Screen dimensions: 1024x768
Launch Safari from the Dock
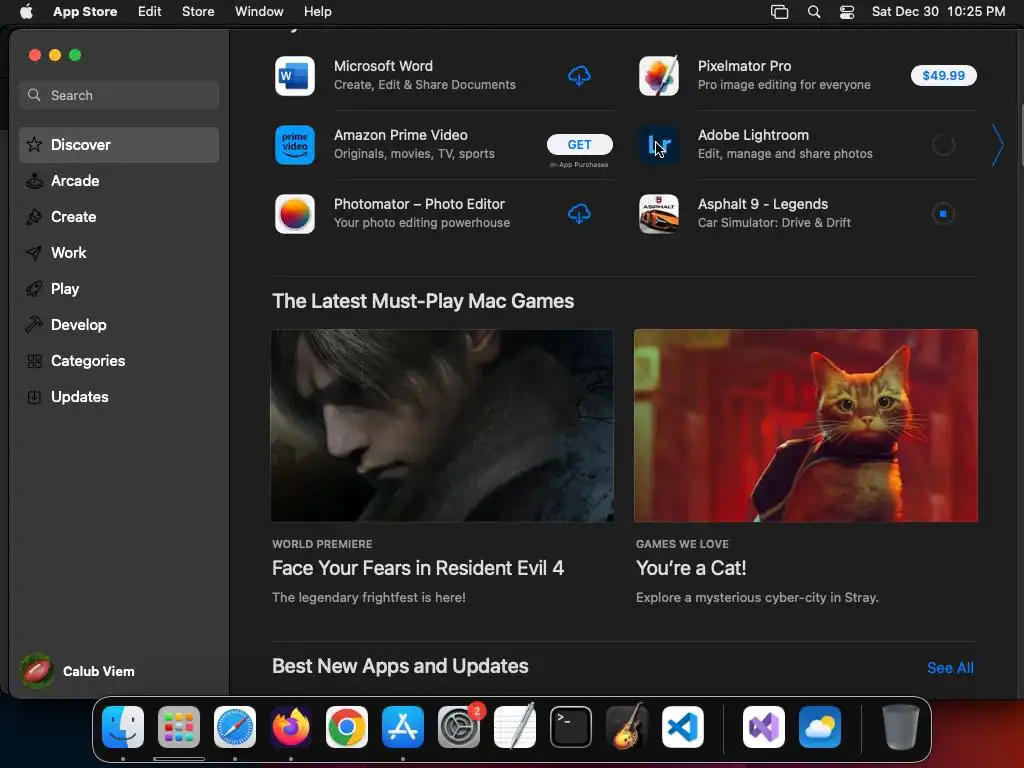coord(235,727)
